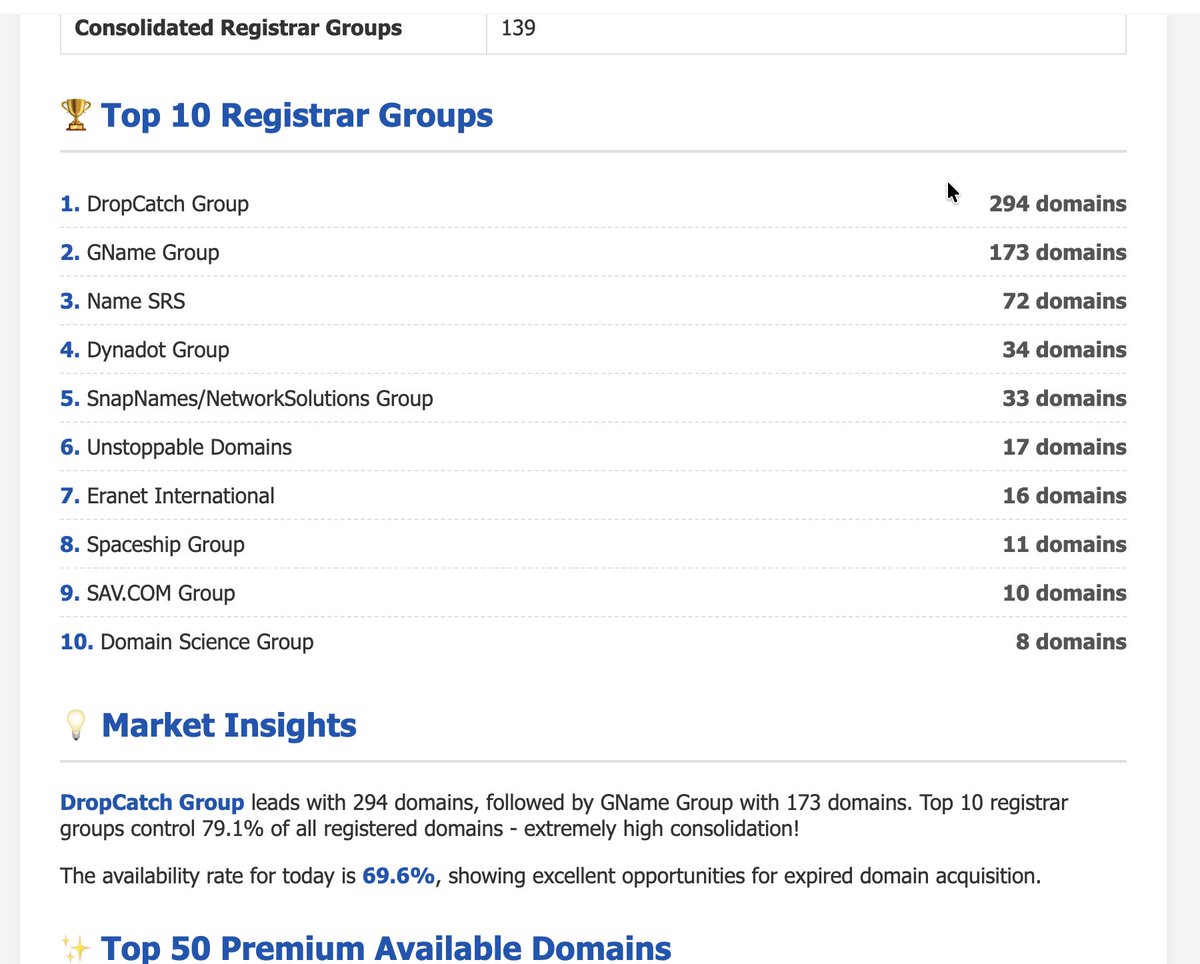Click the 8 domains count
The height and width of the screenshot is (964, 1200).
pyautogui.click(x=1071, y=642)
